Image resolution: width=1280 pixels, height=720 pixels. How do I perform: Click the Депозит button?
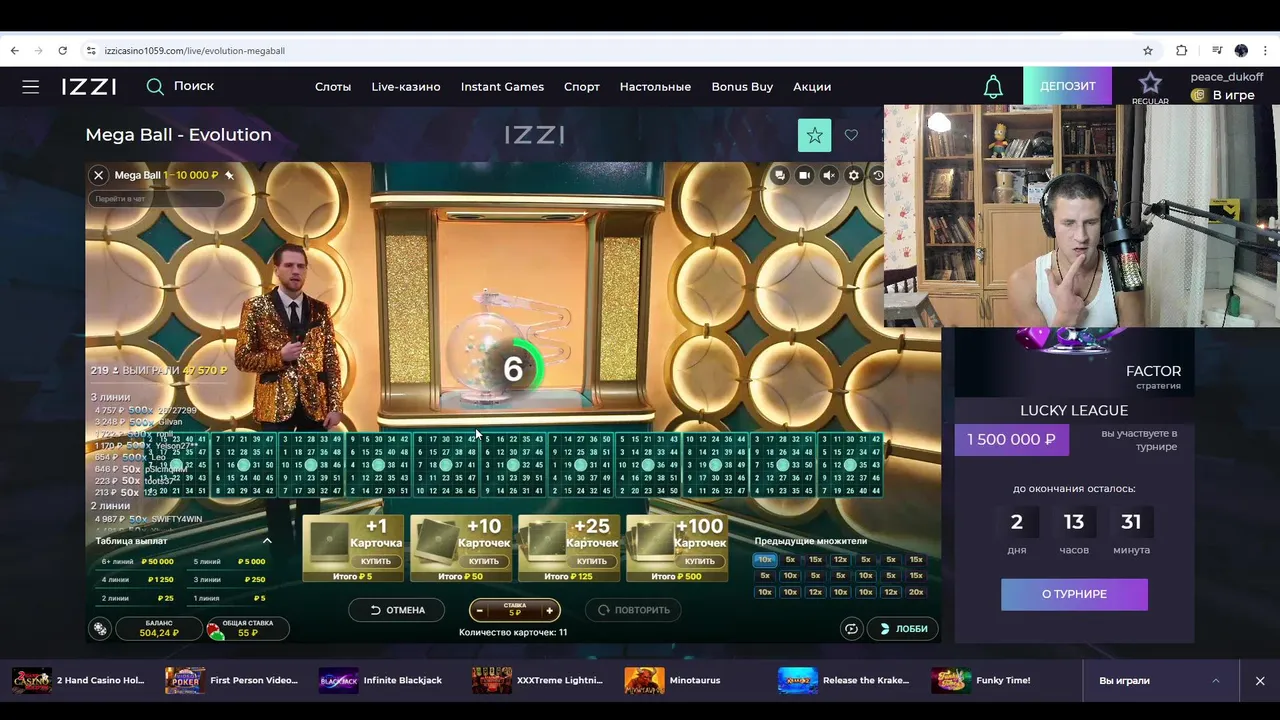point(1067,86)
